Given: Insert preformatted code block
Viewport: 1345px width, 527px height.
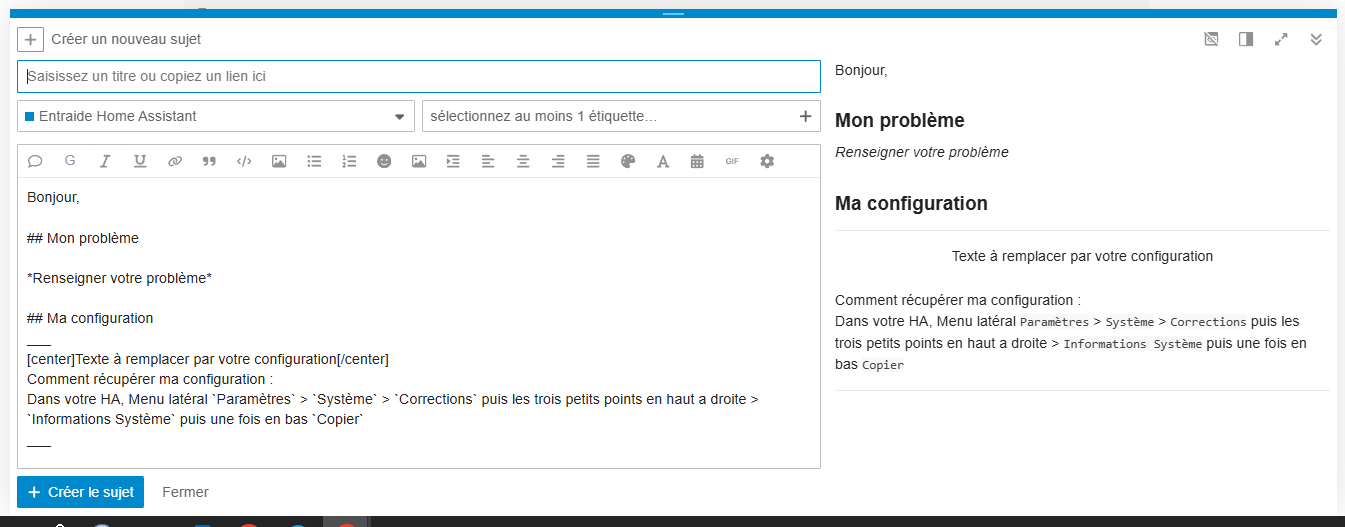Looking at the screenshot, I should click(244, 161).
